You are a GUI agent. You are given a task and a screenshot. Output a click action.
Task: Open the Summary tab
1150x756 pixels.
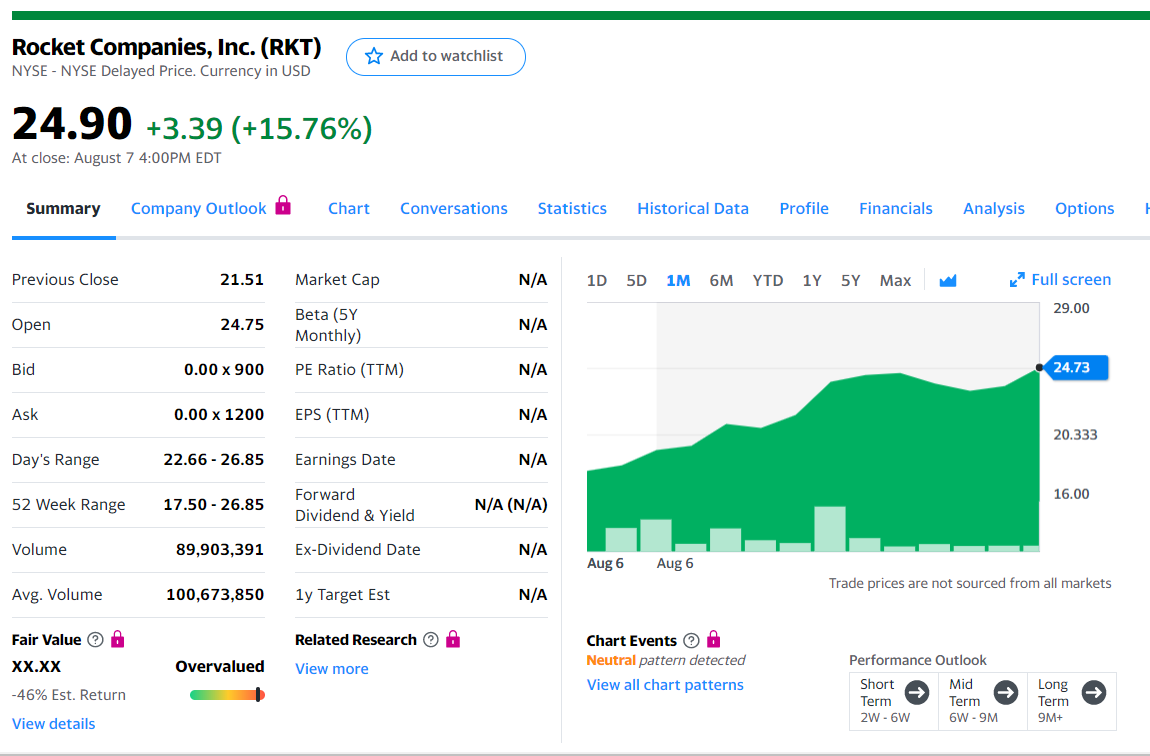point(63,208)
